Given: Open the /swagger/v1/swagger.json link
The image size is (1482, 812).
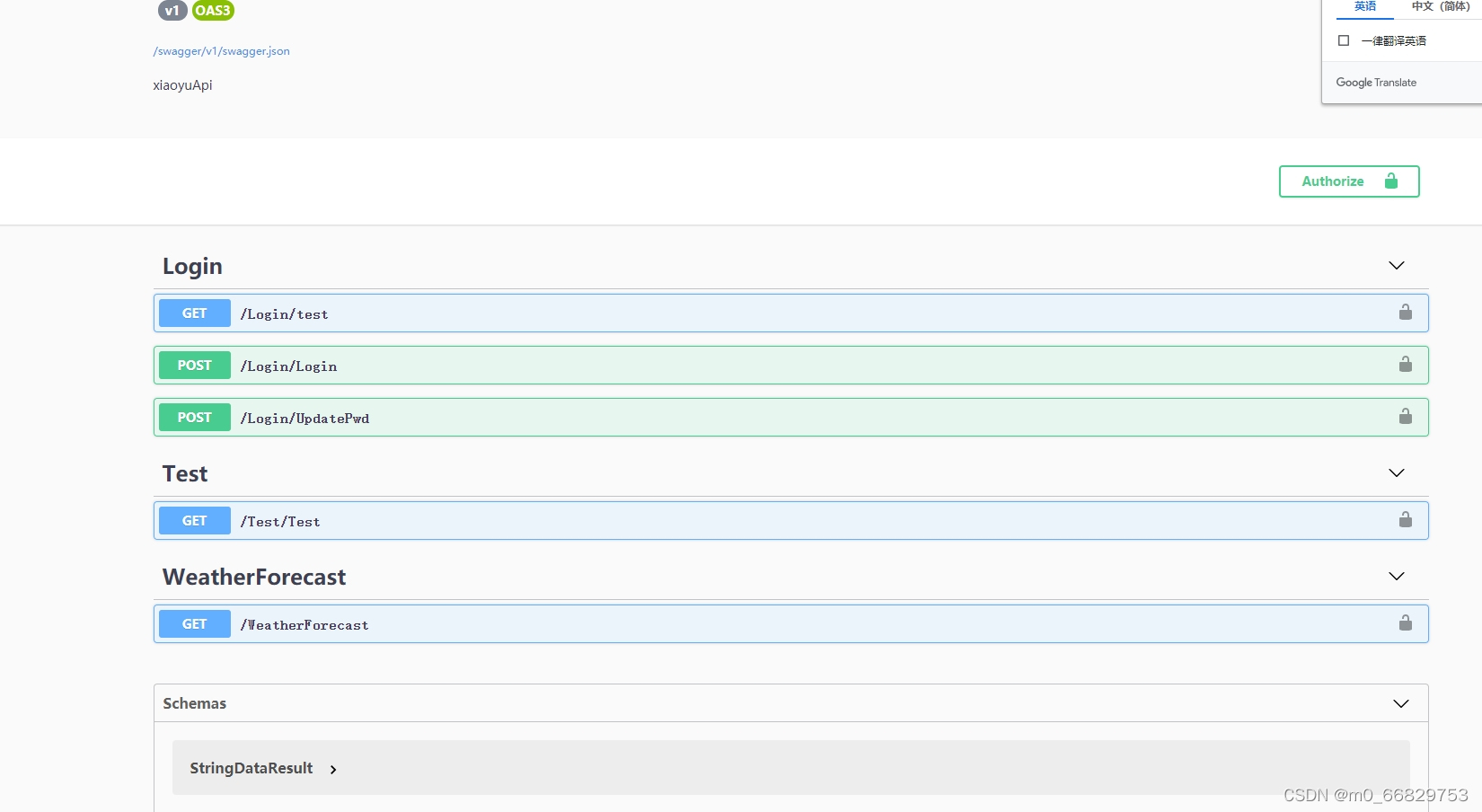Looking at the screenshot, I should [222, 51].
